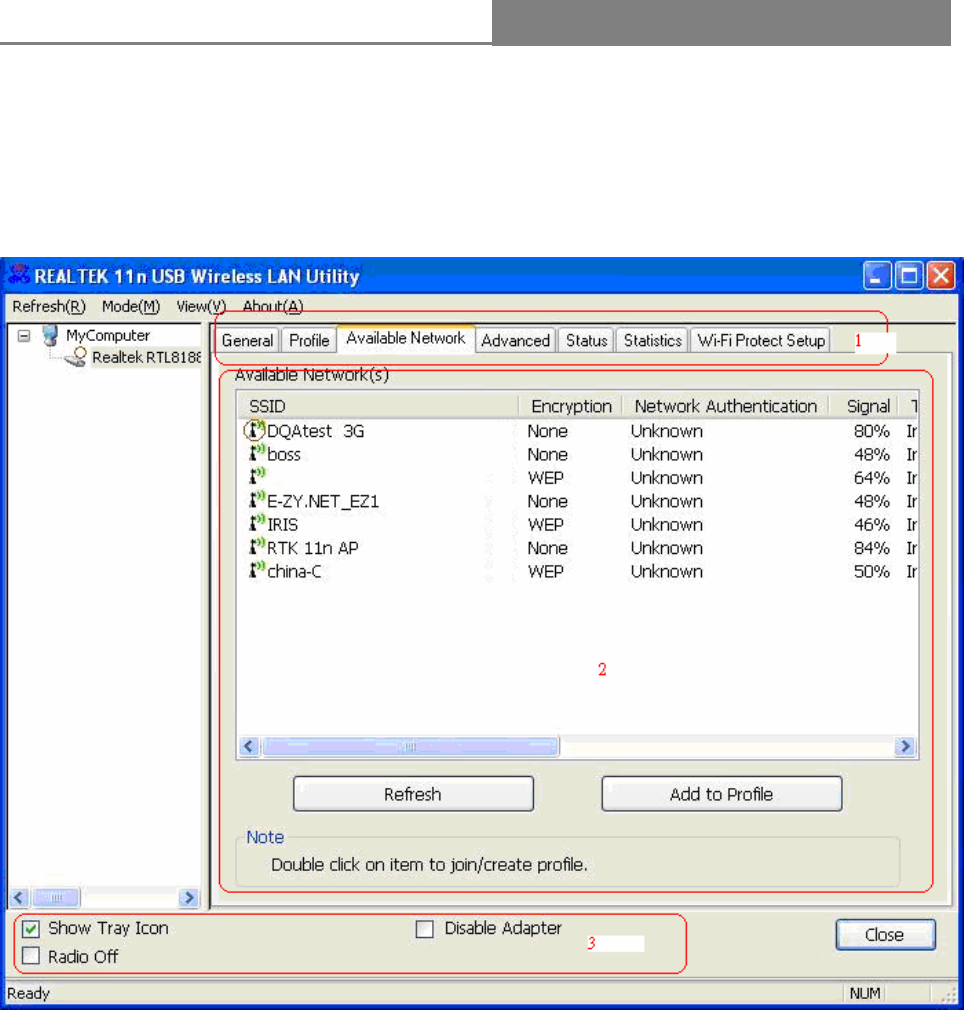Click the antenna icon beside boss network

(x=257, y=453)
